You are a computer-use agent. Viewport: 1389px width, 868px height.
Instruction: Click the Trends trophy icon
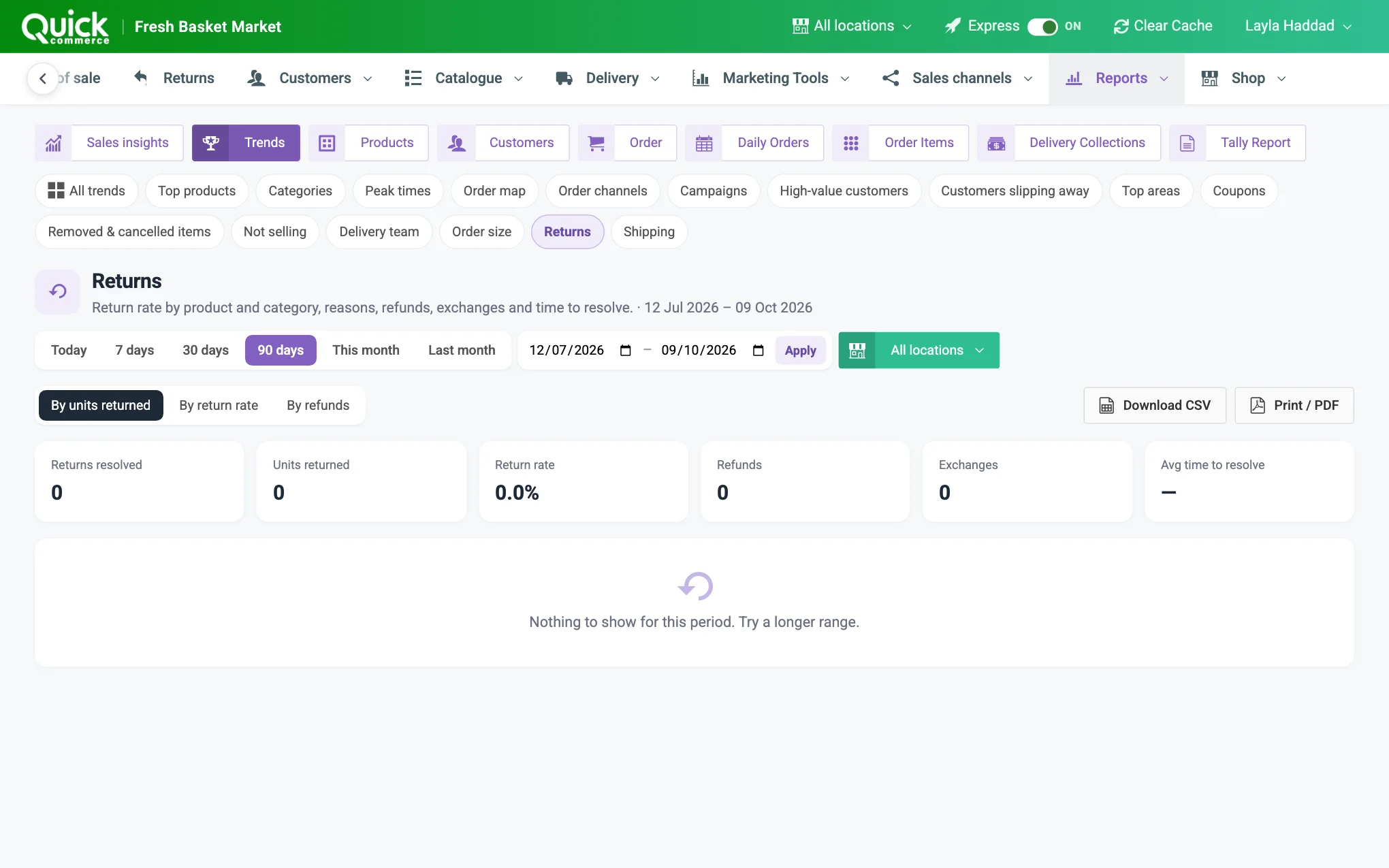211,143
